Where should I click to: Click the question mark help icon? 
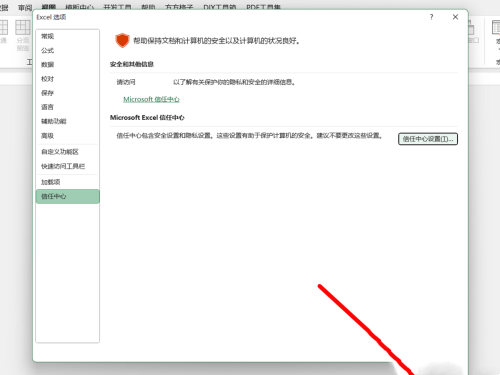(431, 17)
